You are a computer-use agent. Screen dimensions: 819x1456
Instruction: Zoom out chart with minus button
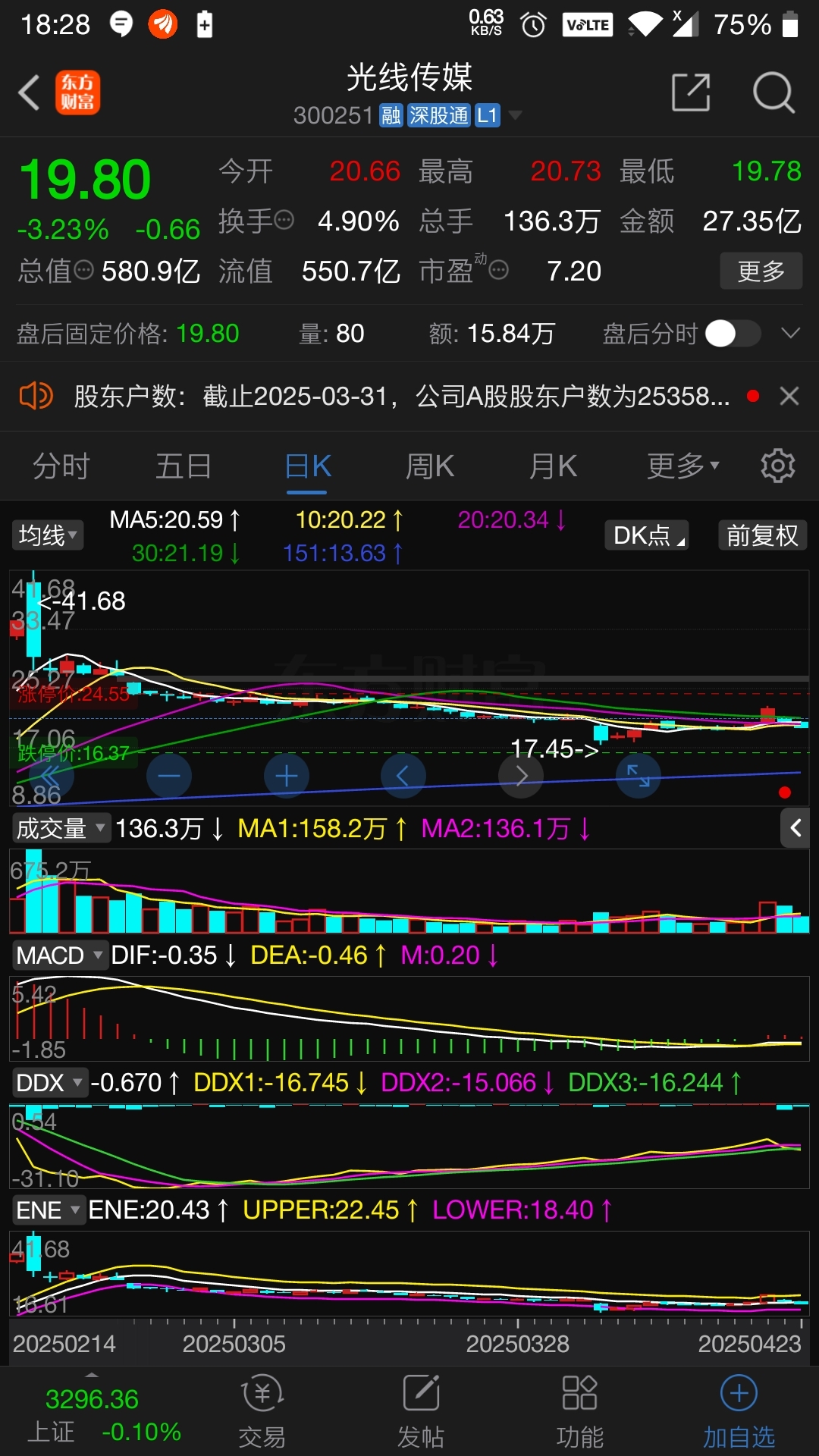169,776
